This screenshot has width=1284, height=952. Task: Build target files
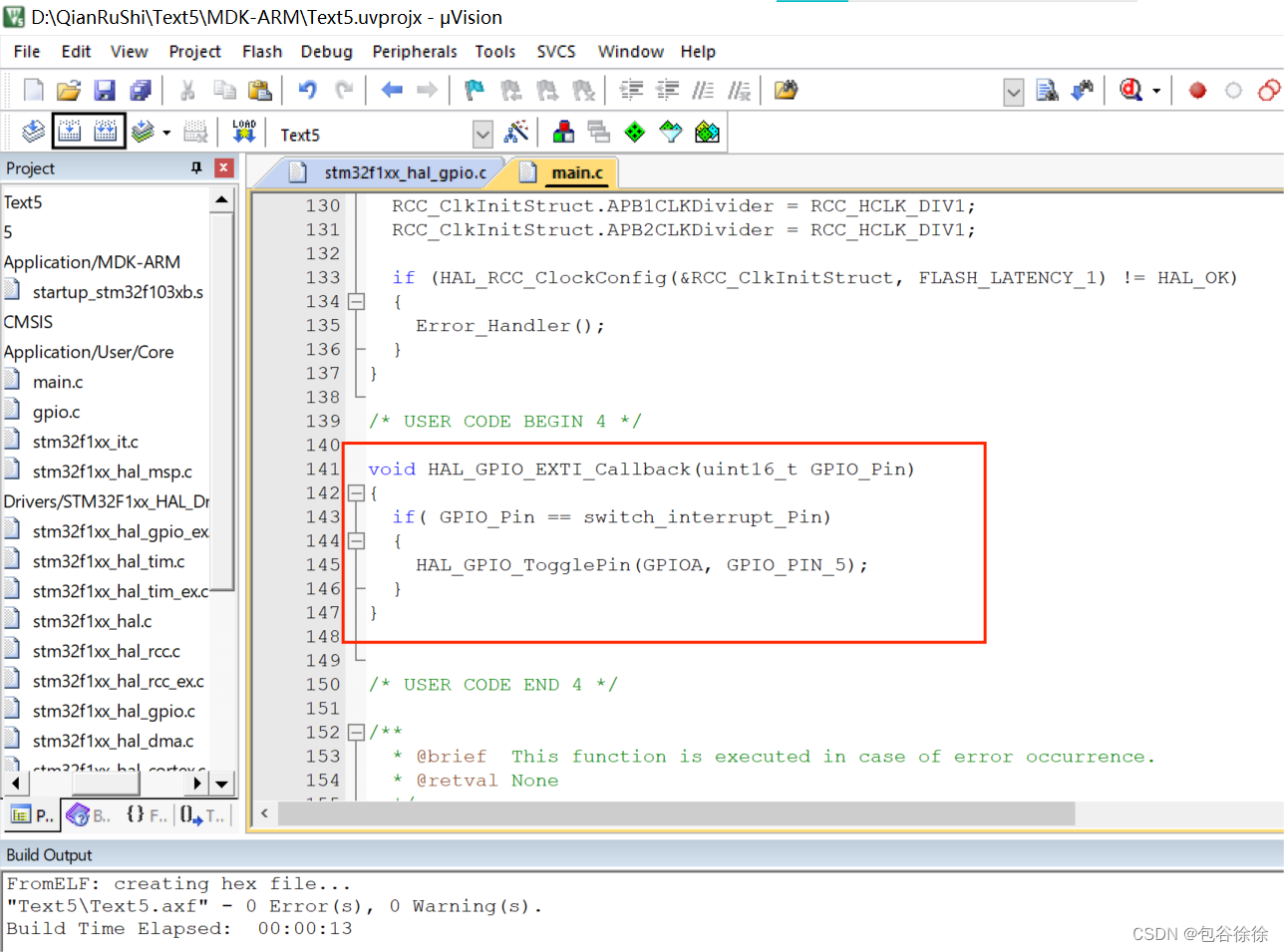click(x=70, y=132)
